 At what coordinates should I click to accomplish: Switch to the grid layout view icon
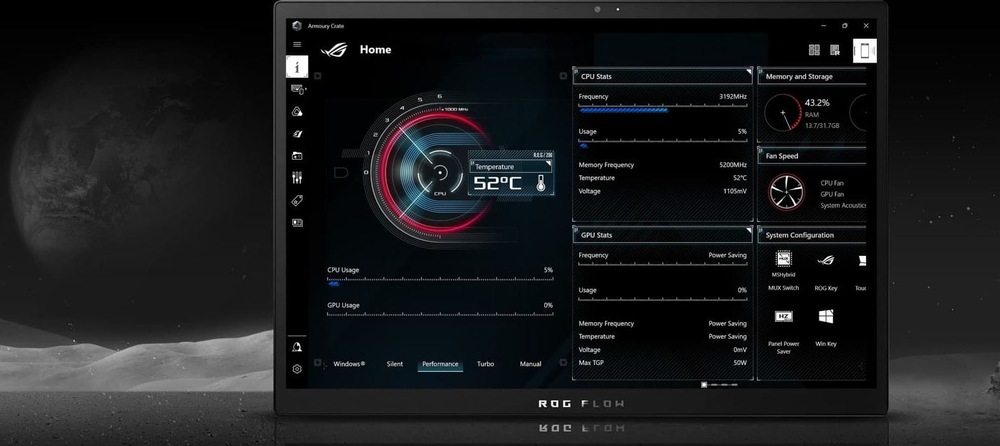tap(814, 50)
